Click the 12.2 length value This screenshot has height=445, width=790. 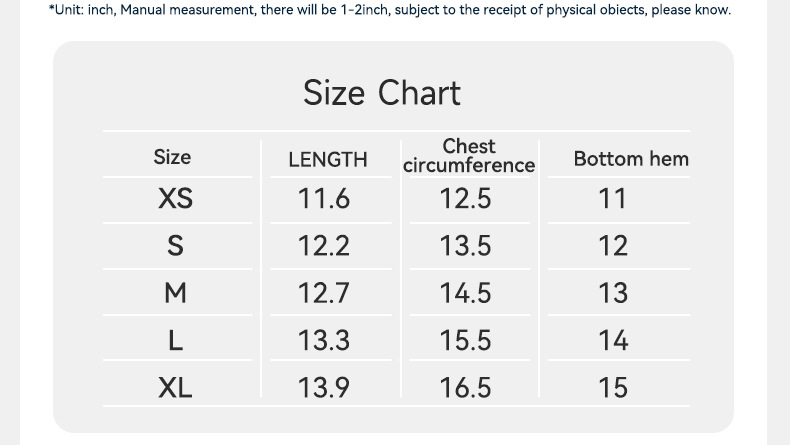pos(324,246)
